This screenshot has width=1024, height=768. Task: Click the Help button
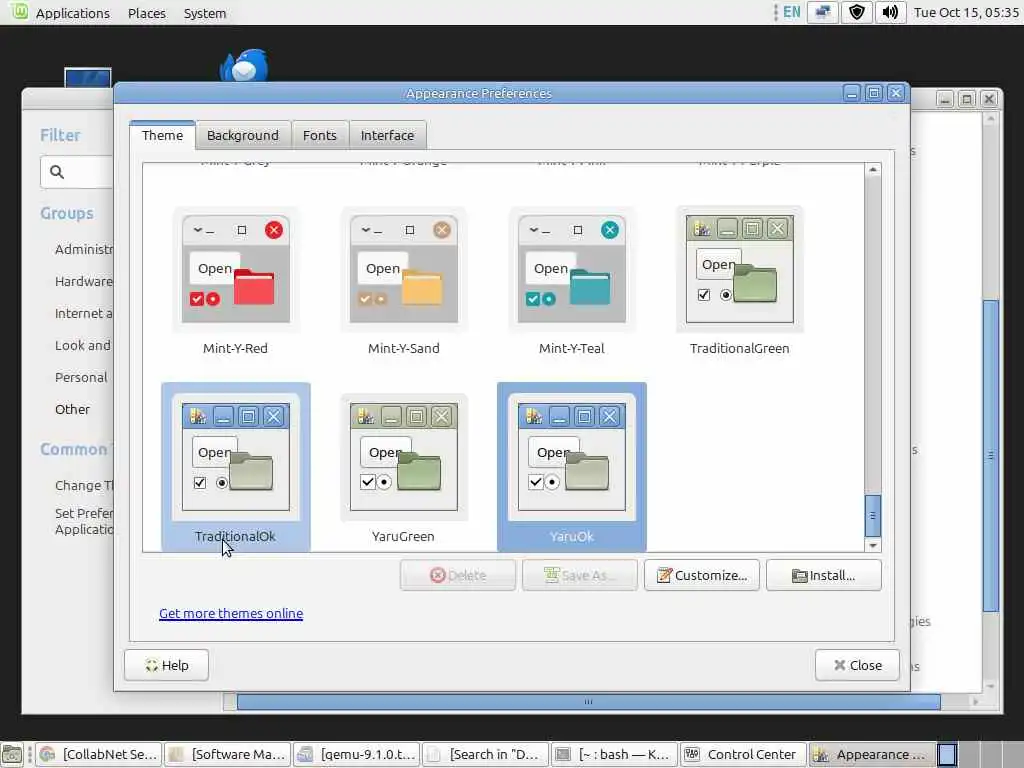tap(167, 665)
